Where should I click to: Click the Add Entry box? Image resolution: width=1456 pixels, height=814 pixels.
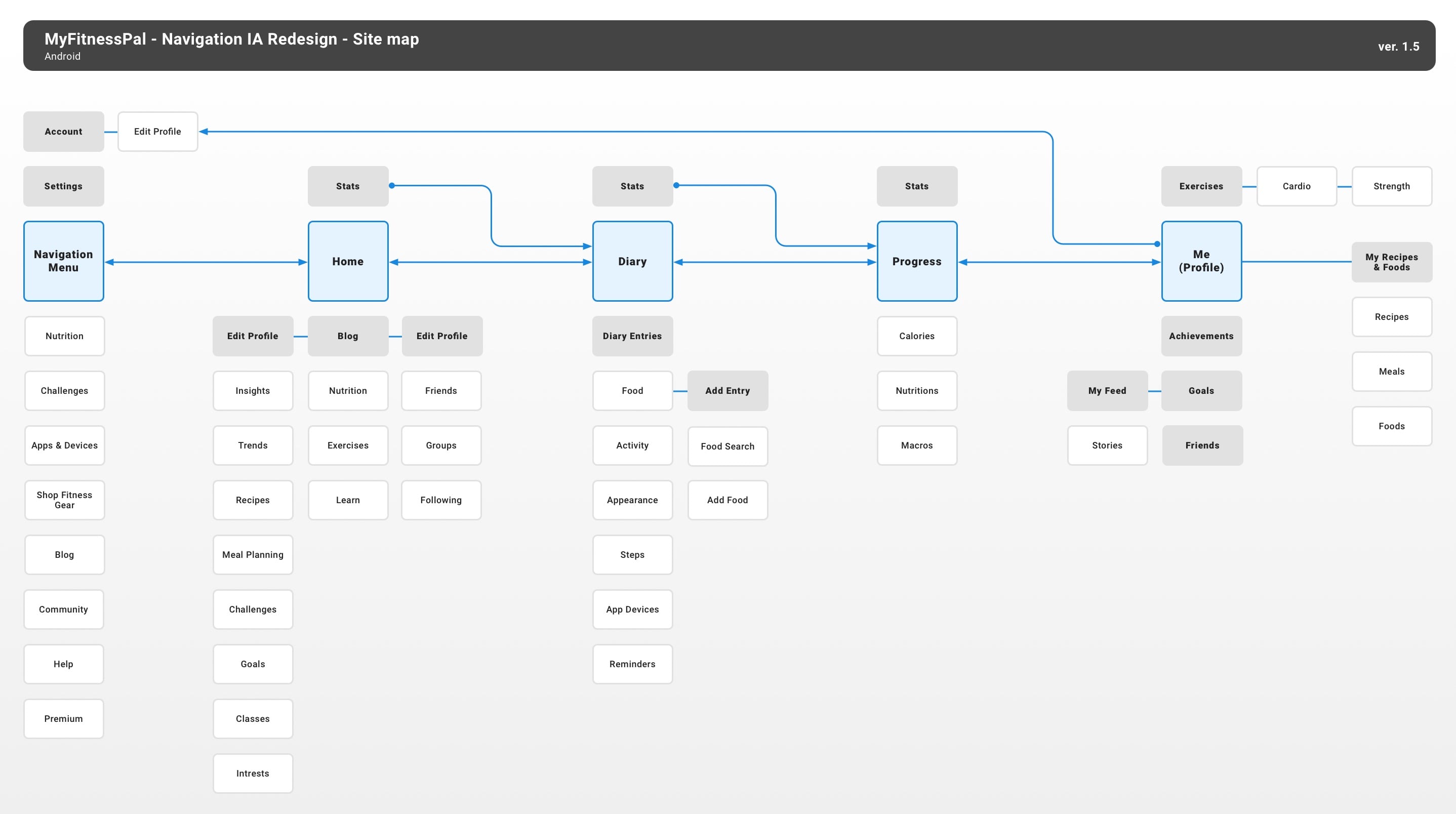(727, 391)
